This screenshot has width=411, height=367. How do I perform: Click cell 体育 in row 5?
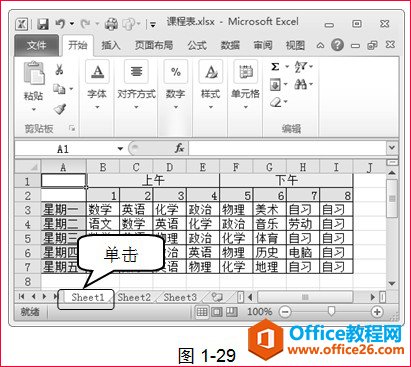(x=269, y=238)
